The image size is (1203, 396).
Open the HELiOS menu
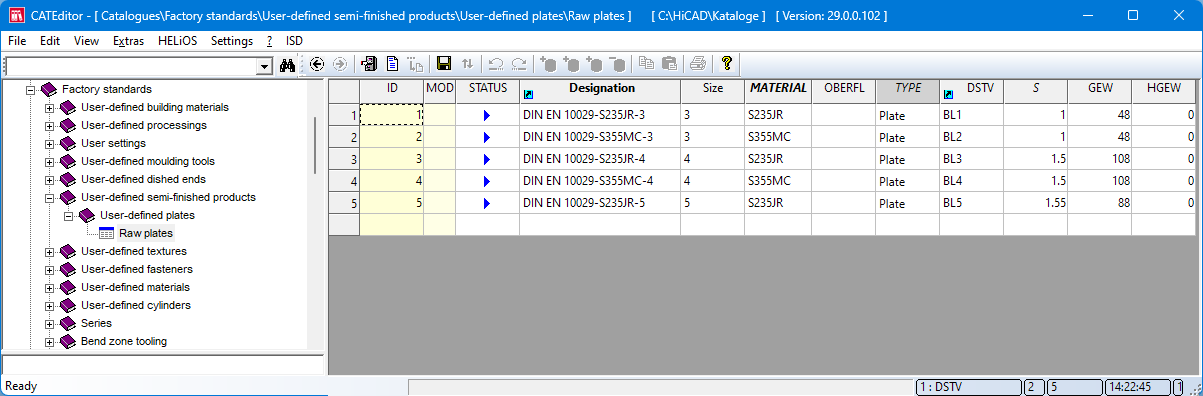[179, 41]
